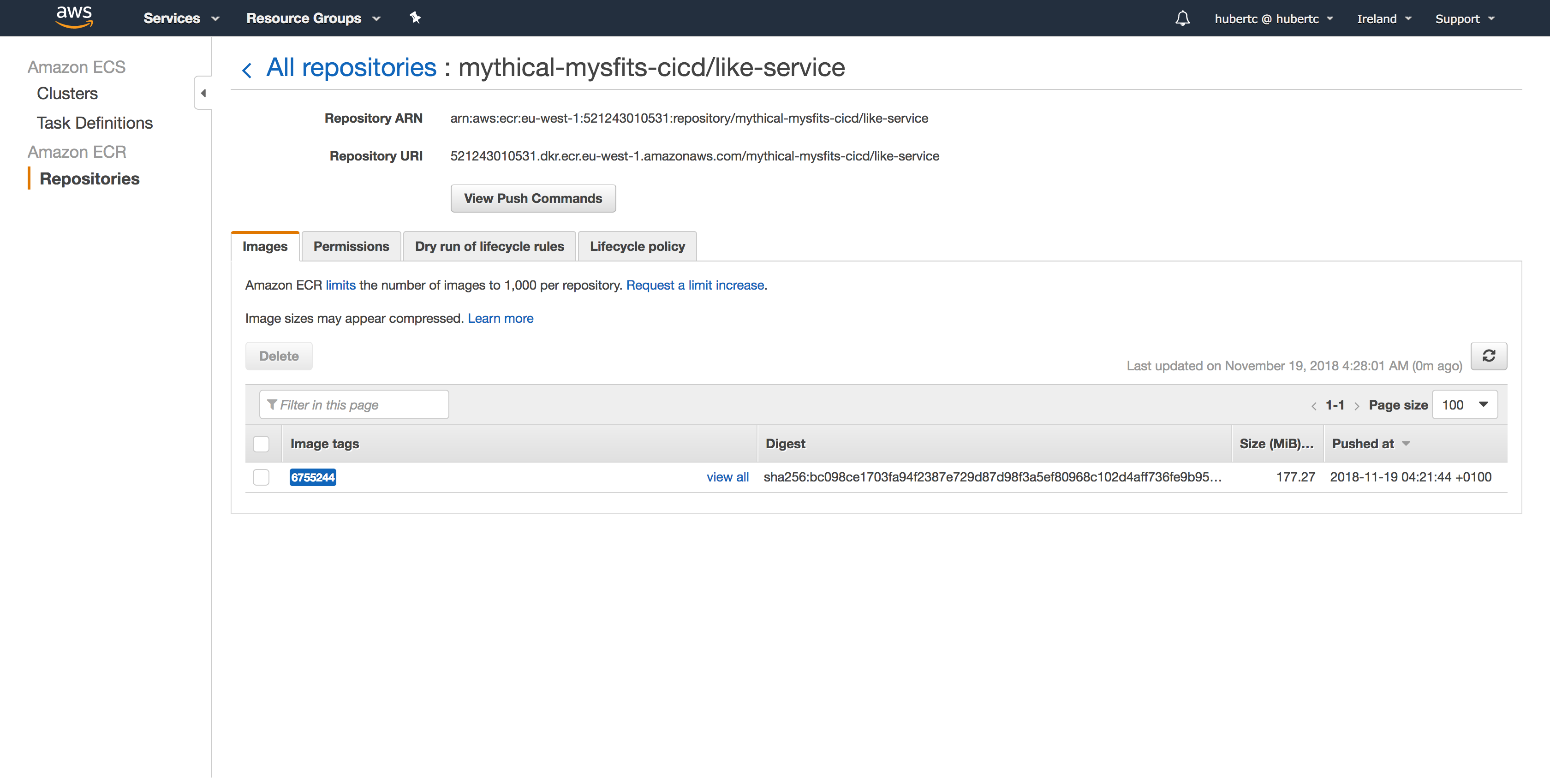Click the 177.27 size value
This screenshot has width=1550, height=784.
pyautogui.click(x=1295, y=477)
